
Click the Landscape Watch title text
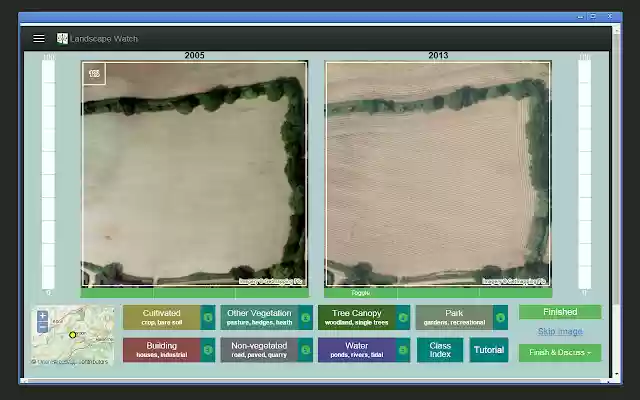(x=104, y=39)
